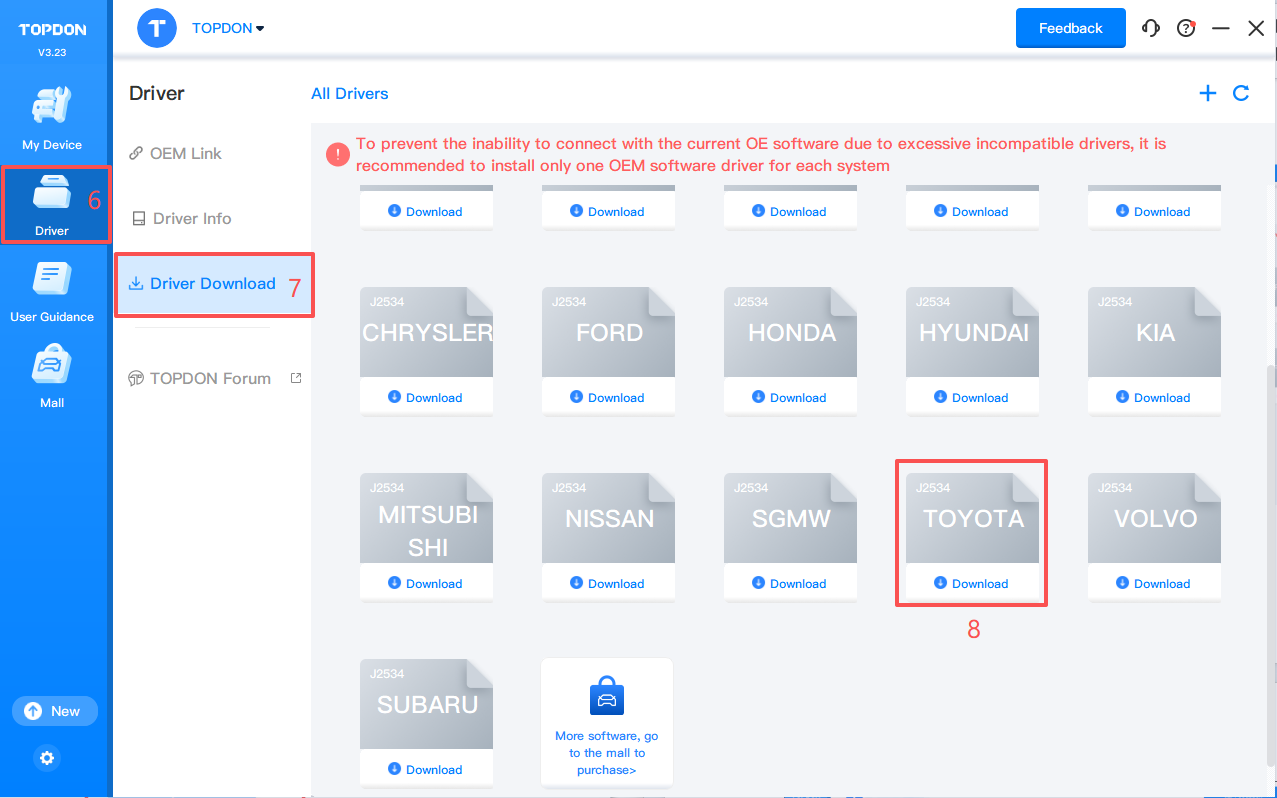Switch to the All Drivers tab
The height and width of the screenshot is (798, 1277).
[x=349, y=94]
